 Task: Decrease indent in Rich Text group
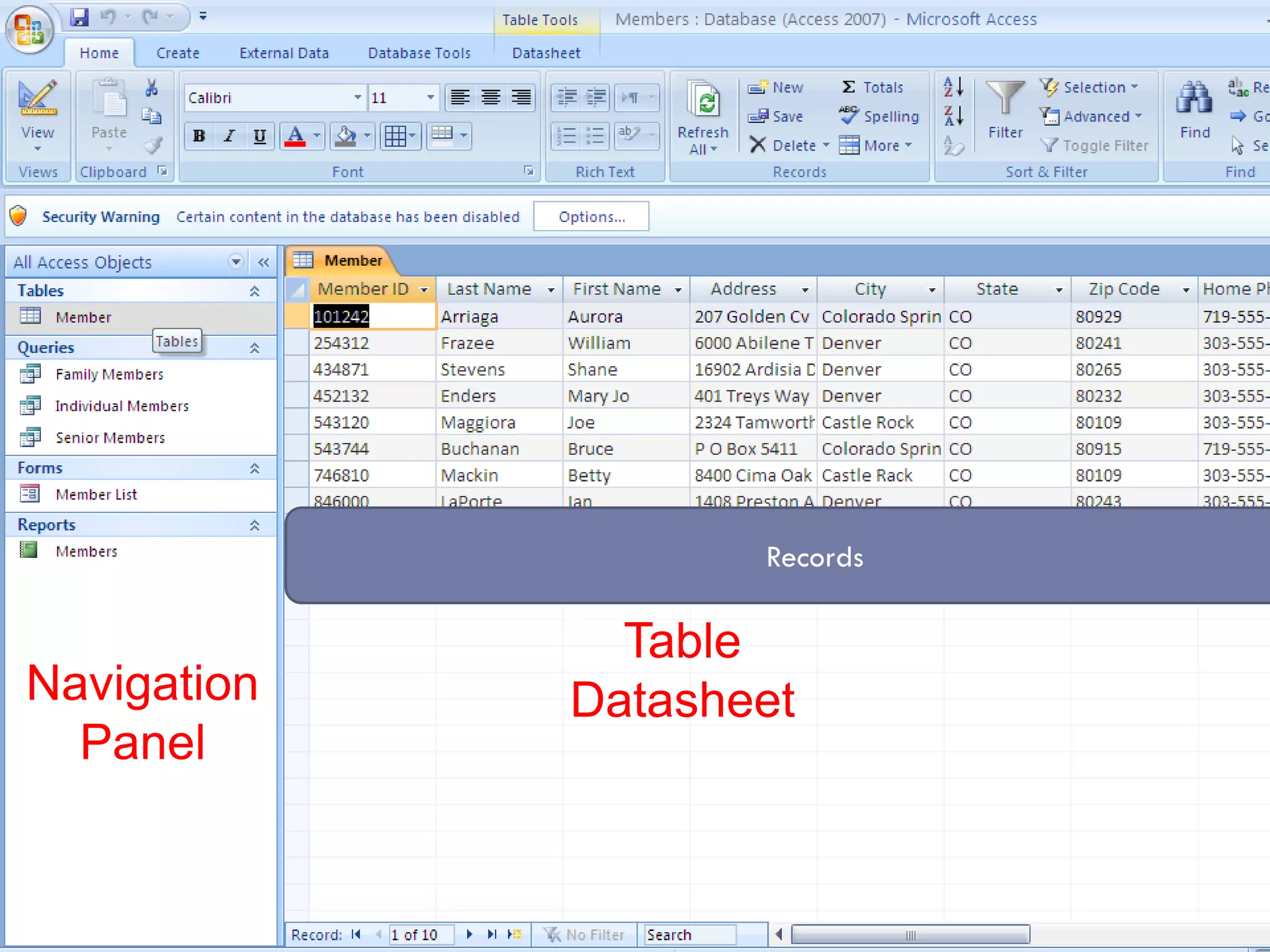[566, 97]
